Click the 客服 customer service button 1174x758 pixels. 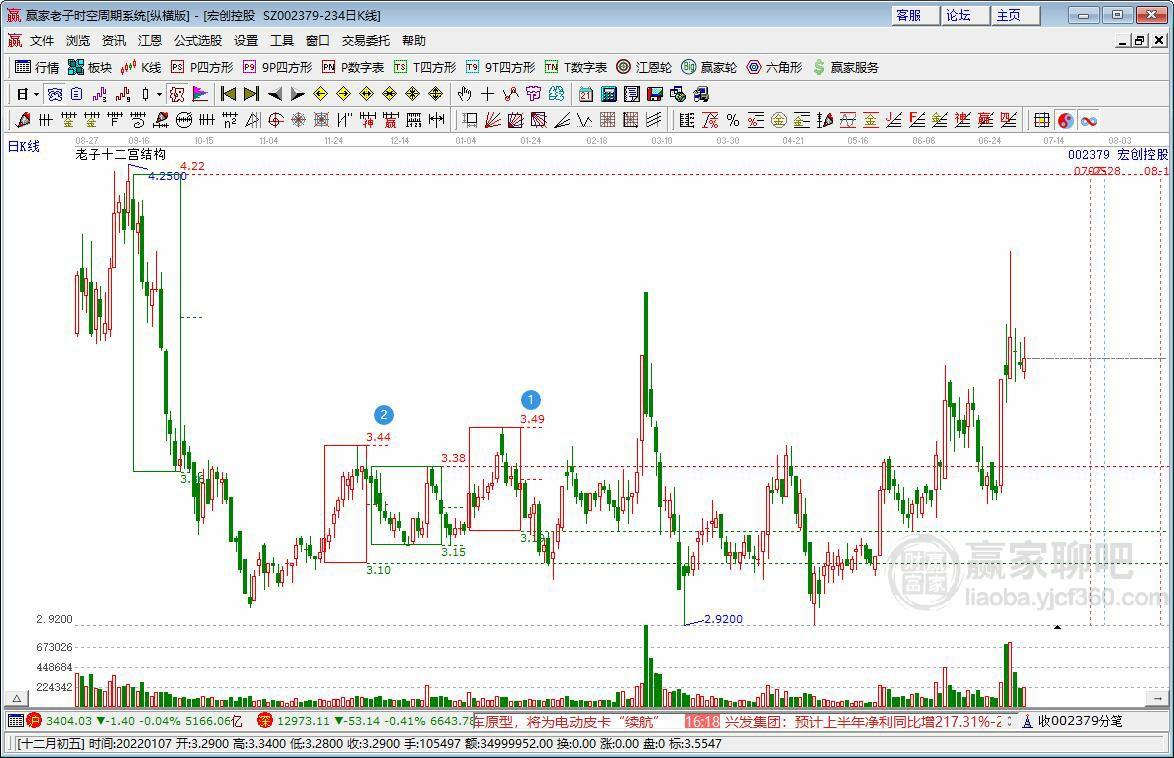pos(914,15)
